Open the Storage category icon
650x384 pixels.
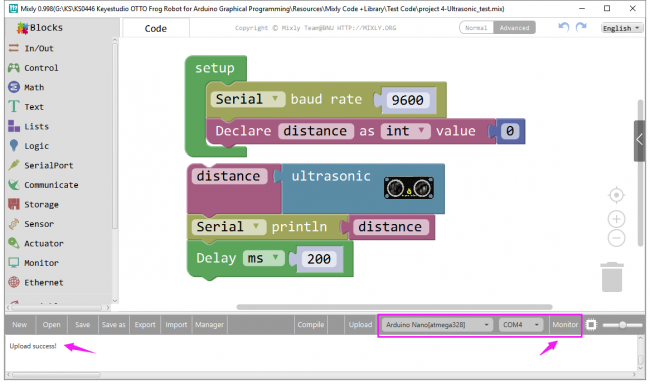click(14, 204)
